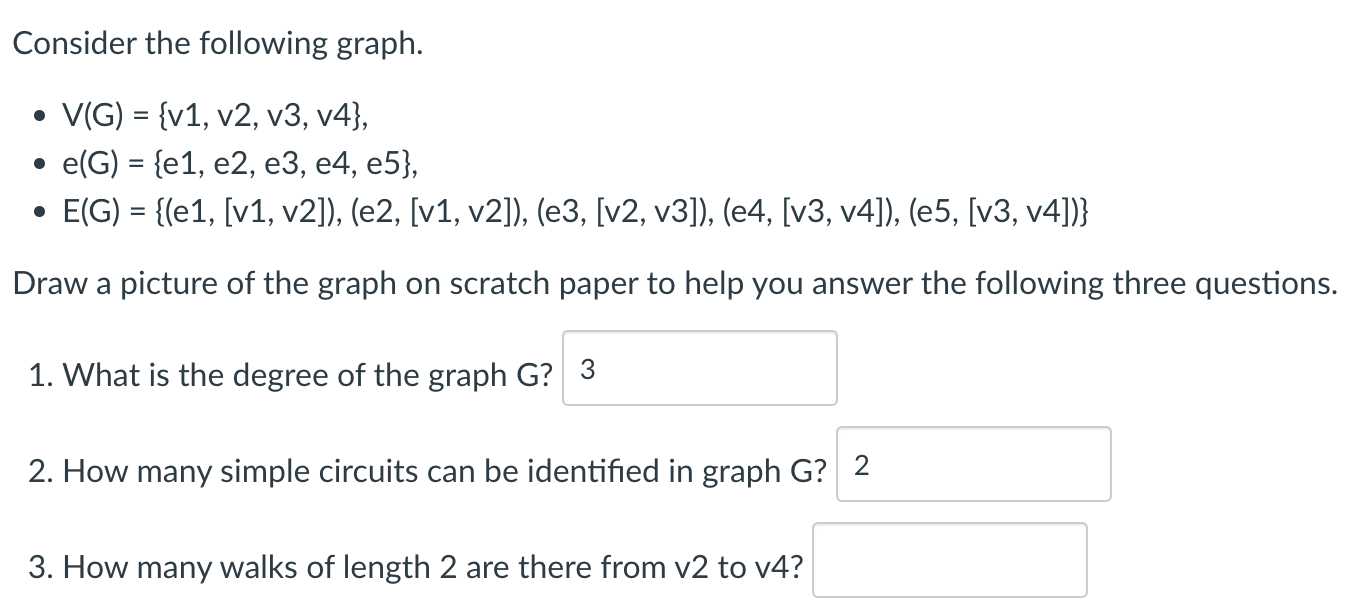This screenshot has height=614, width=1366.
Task: Click the scratch paper instruction sentence
Action: point(674,283)
